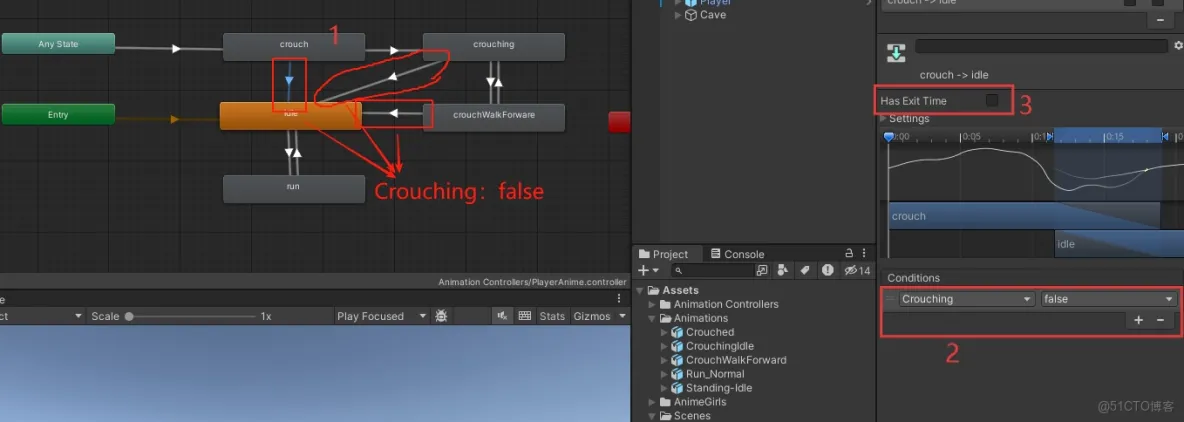Viewport: 1184px width, 422px height.
Task: Collapse the Assets folder tree arrow
Action: pyautogui.click(x=640, y=291)
